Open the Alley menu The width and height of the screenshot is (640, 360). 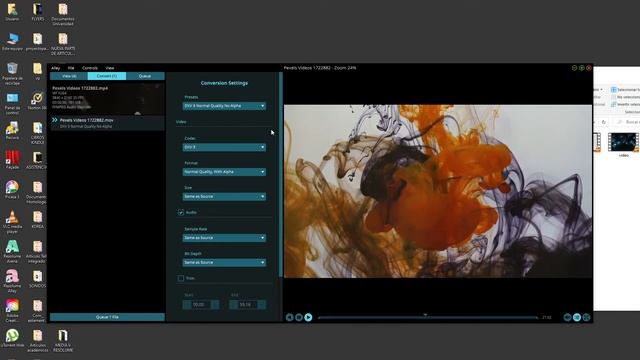(x=56, y=68)
